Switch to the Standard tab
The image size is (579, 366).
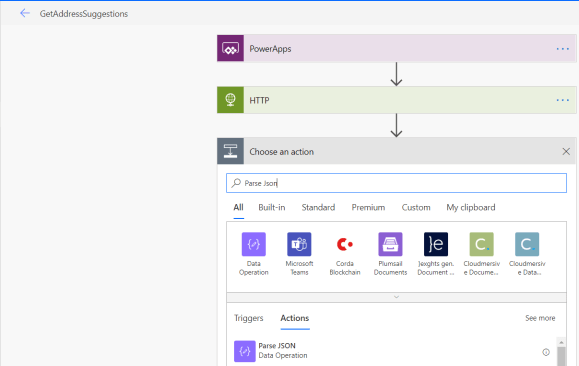tap(318, 208)
